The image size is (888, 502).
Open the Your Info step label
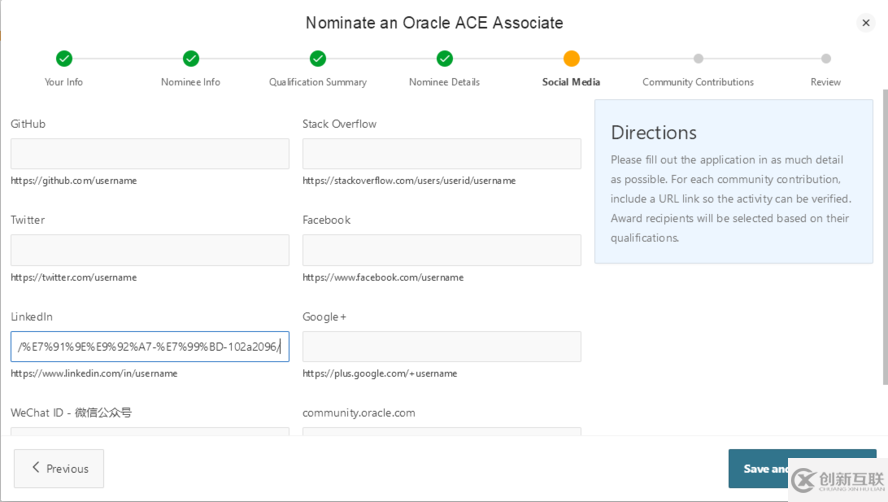pyautogui.click(x=63, y=82)
